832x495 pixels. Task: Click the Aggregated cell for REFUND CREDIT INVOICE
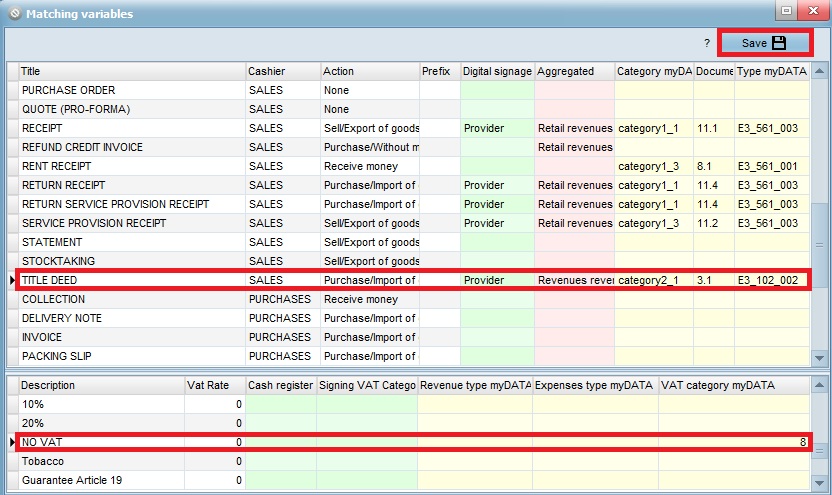(574, 148)
